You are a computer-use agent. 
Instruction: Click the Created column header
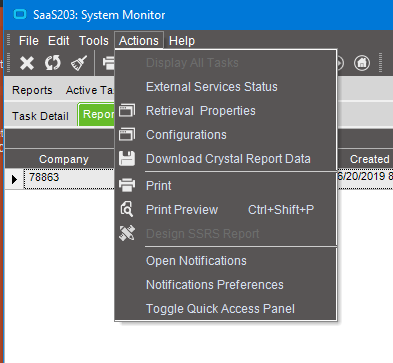369,159
